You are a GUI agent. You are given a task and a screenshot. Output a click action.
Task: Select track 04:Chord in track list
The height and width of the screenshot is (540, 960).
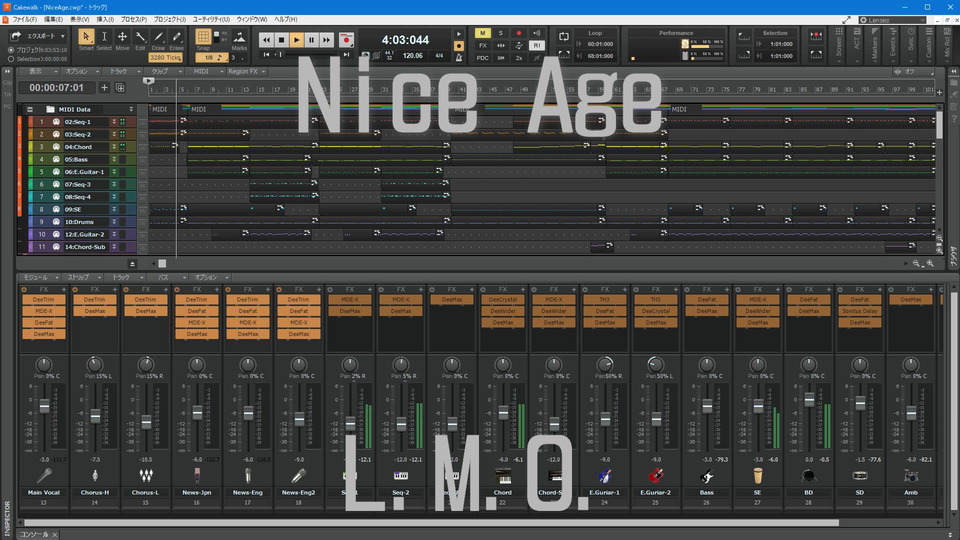tap(78, 147)
